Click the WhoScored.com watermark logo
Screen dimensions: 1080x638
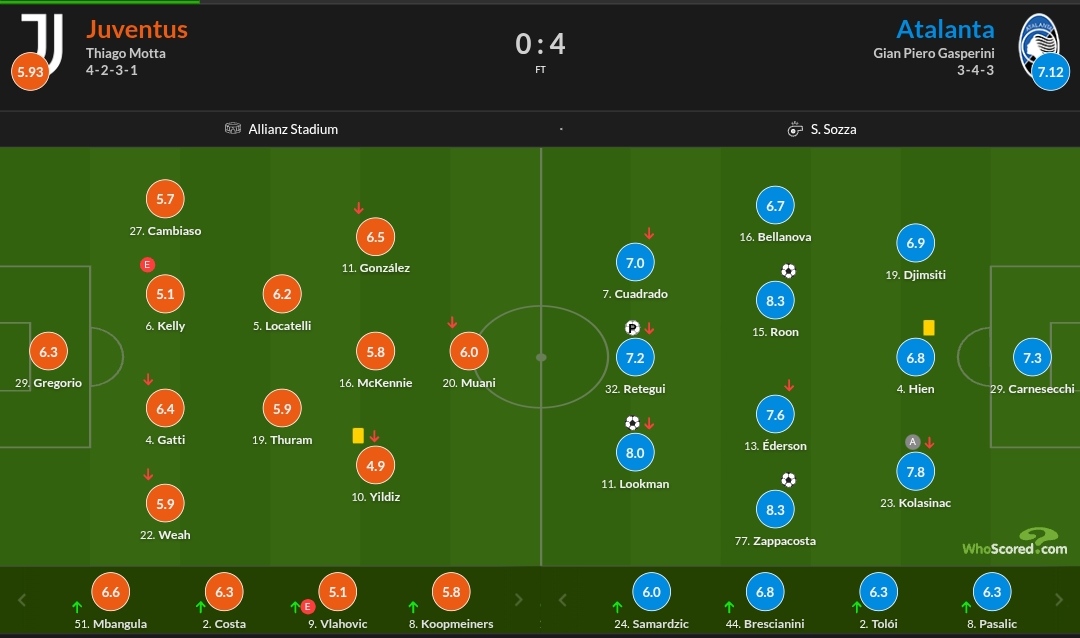tap(1015, 543)
